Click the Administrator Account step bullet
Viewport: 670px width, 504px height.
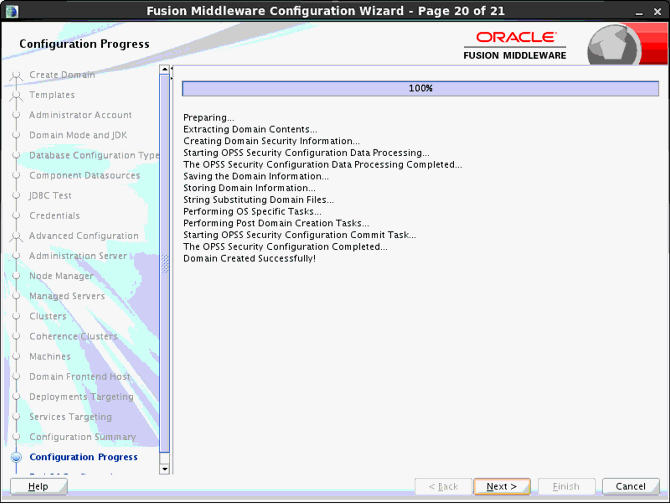pos(16,115)
